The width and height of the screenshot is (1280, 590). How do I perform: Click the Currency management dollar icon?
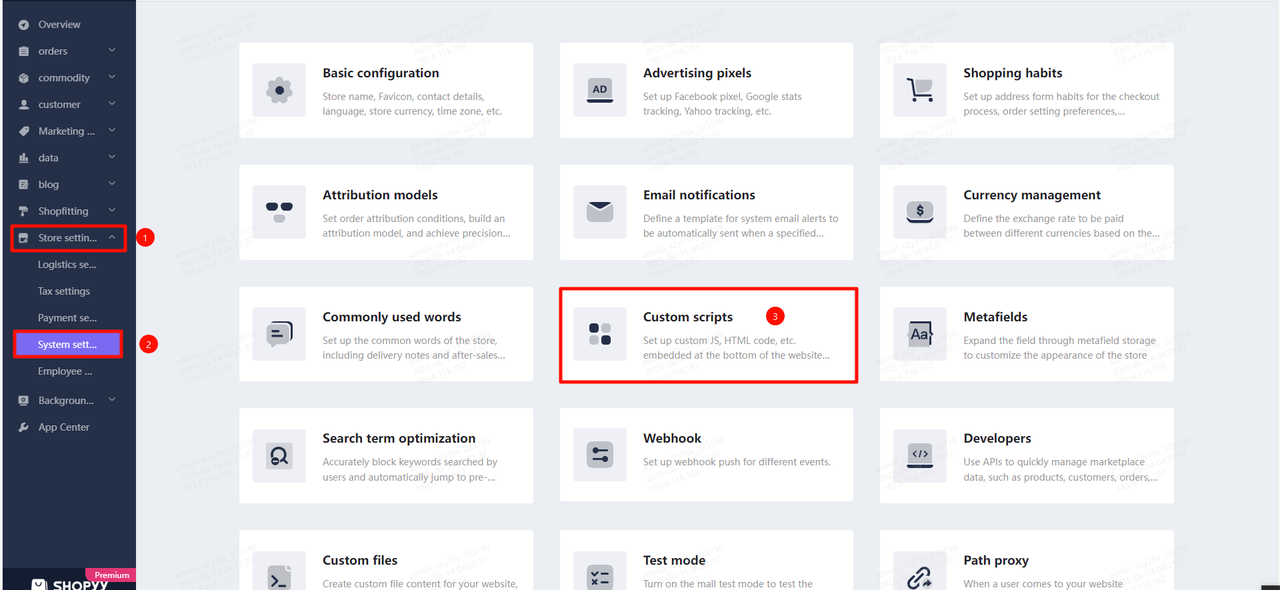point(919,212)
